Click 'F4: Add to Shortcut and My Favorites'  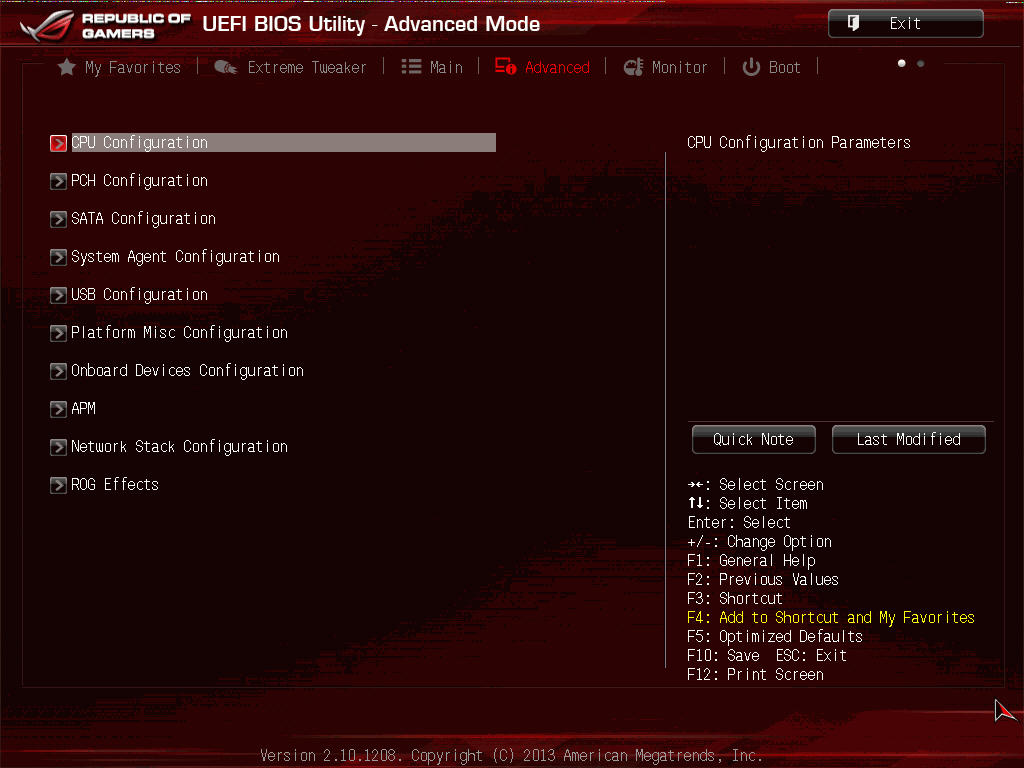(831, 618)
